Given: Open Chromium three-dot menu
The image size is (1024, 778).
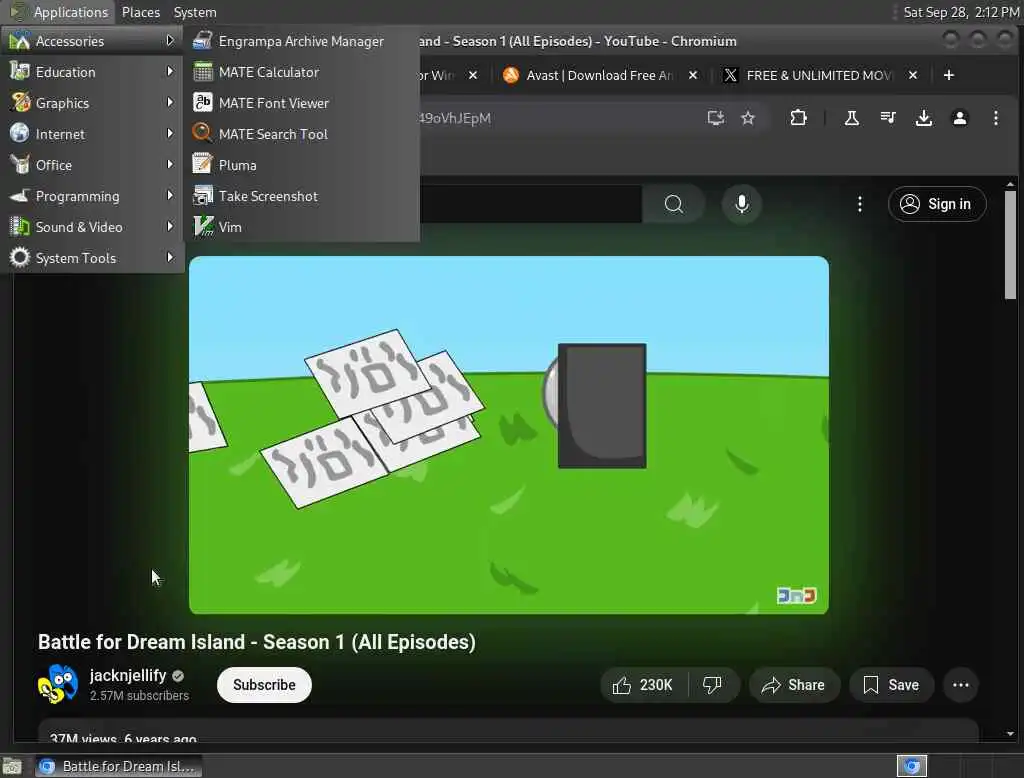Looking at the screenshot, I should tap(995, 118).
